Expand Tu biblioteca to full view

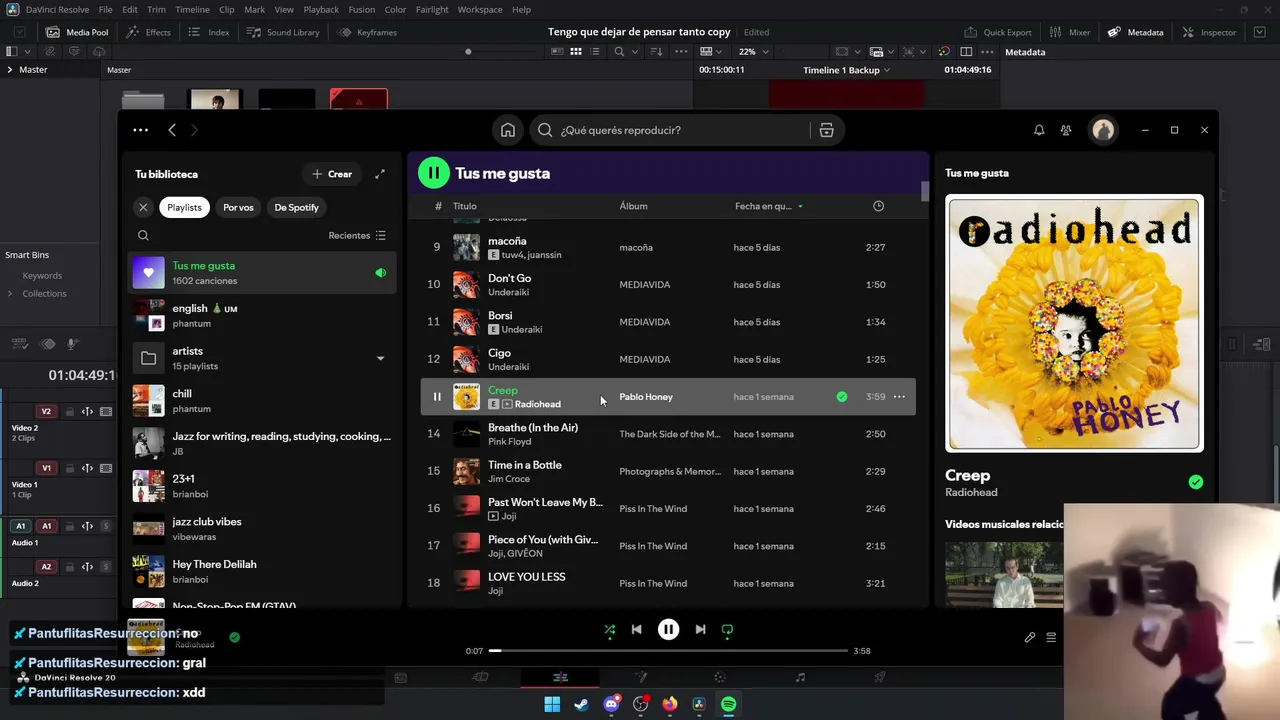(x=380, y=174)
